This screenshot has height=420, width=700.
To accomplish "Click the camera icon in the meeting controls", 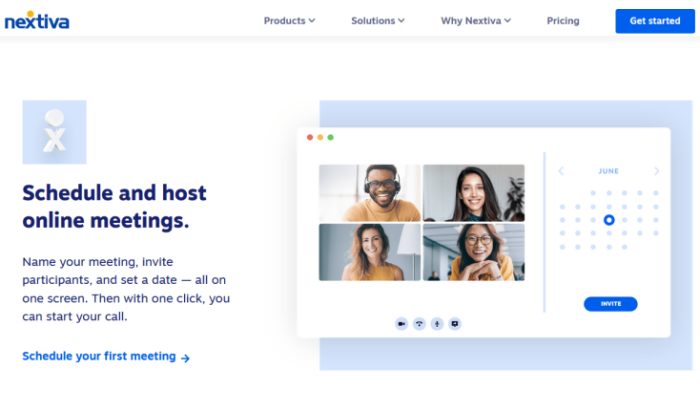I will [x=401, y=324].
